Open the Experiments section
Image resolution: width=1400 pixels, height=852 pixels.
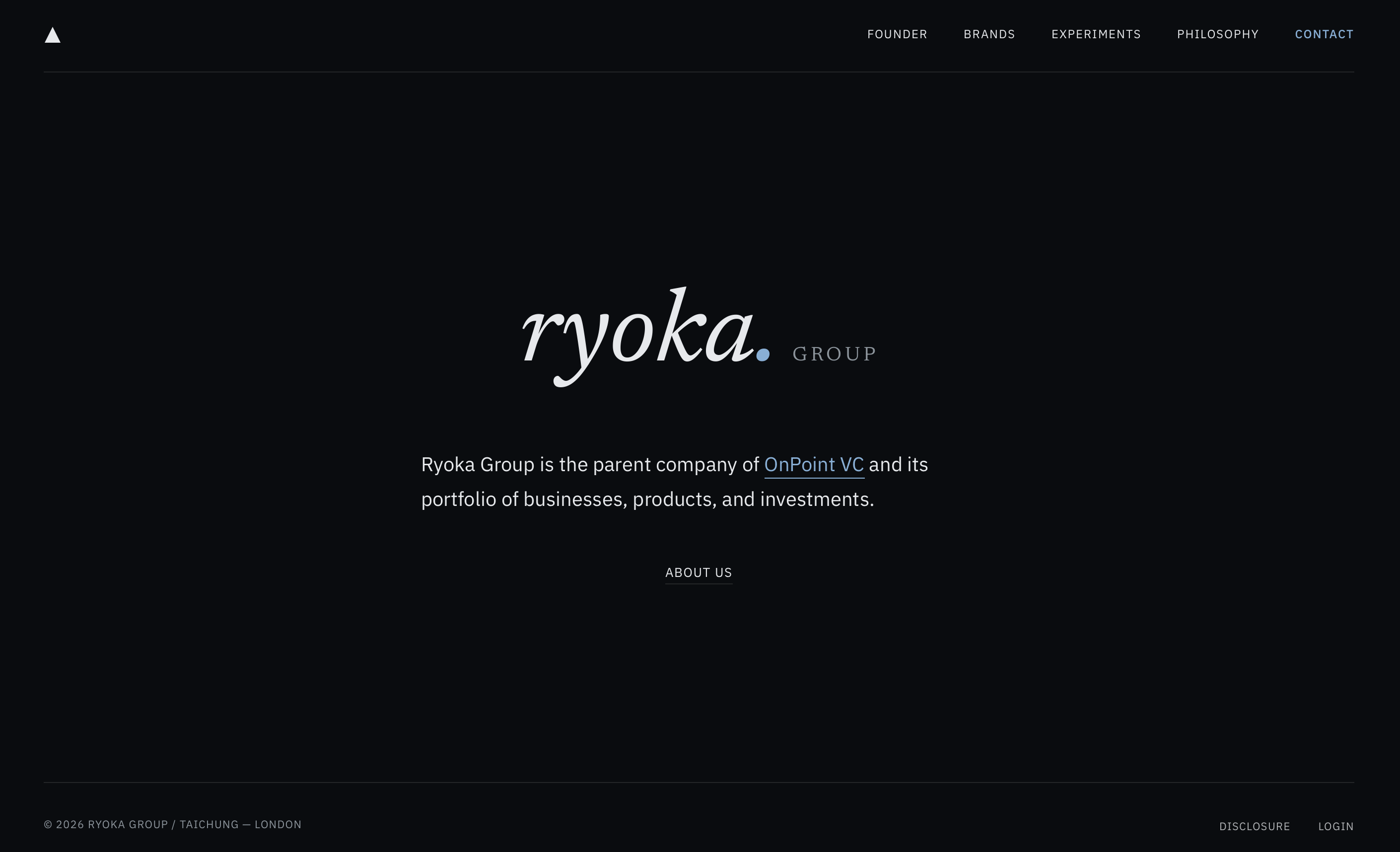click(1096, 34)
